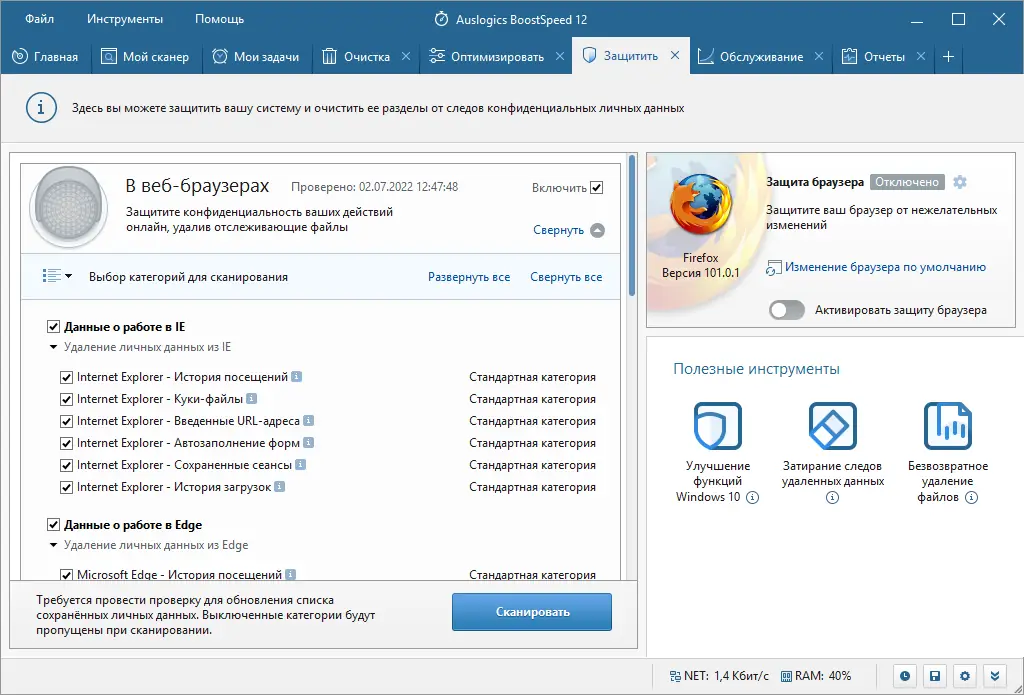Show info for Безвозвратное удаление файлов
The height and width of the screenshot is (695, 1024).
click(x=972, y=498)
